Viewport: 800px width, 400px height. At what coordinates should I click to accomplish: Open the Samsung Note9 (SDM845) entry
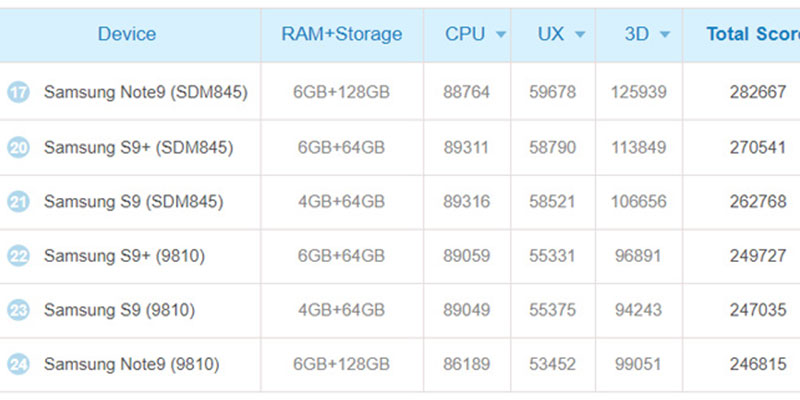click(x=146, y=92)
